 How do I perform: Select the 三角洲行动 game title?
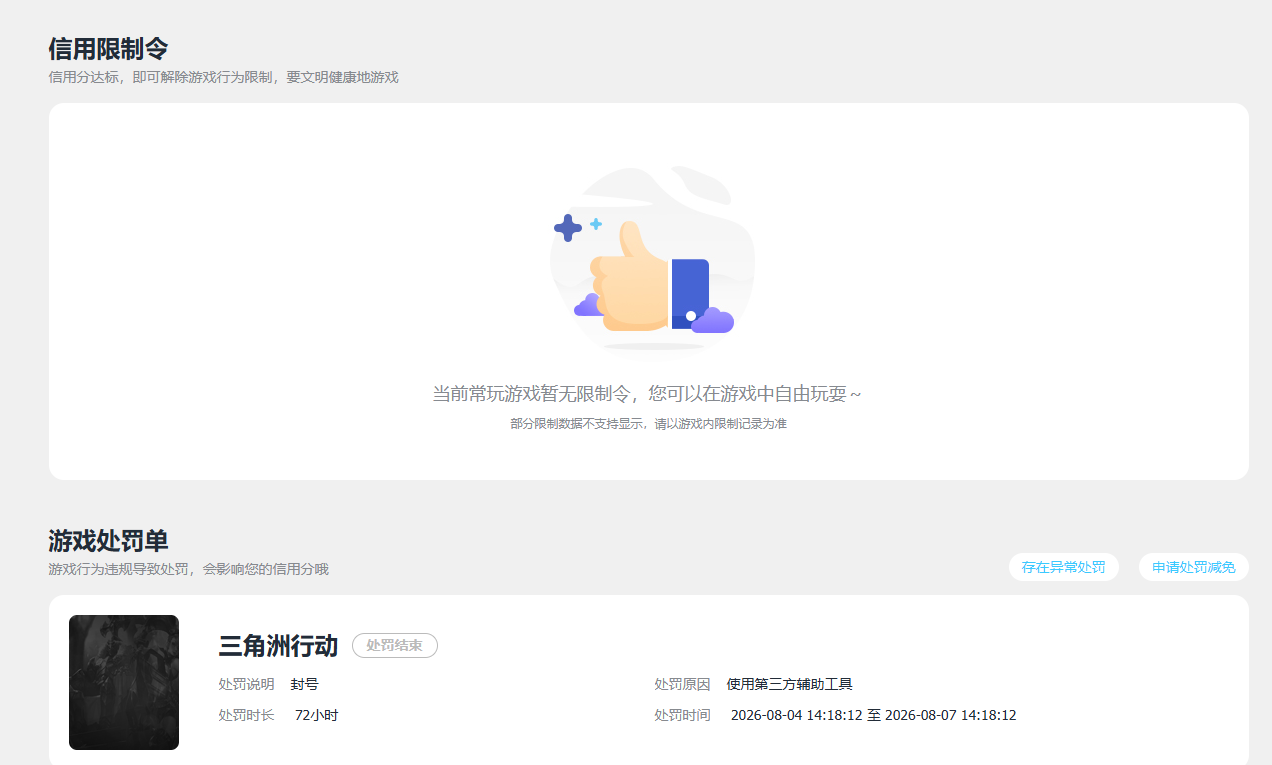coord(278,646)
